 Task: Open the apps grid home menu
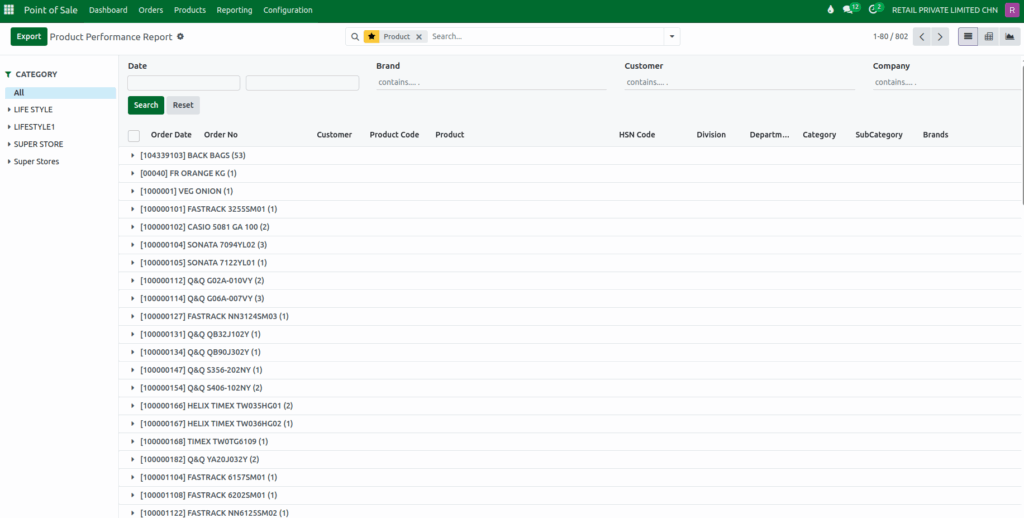(x=8, y=10)
